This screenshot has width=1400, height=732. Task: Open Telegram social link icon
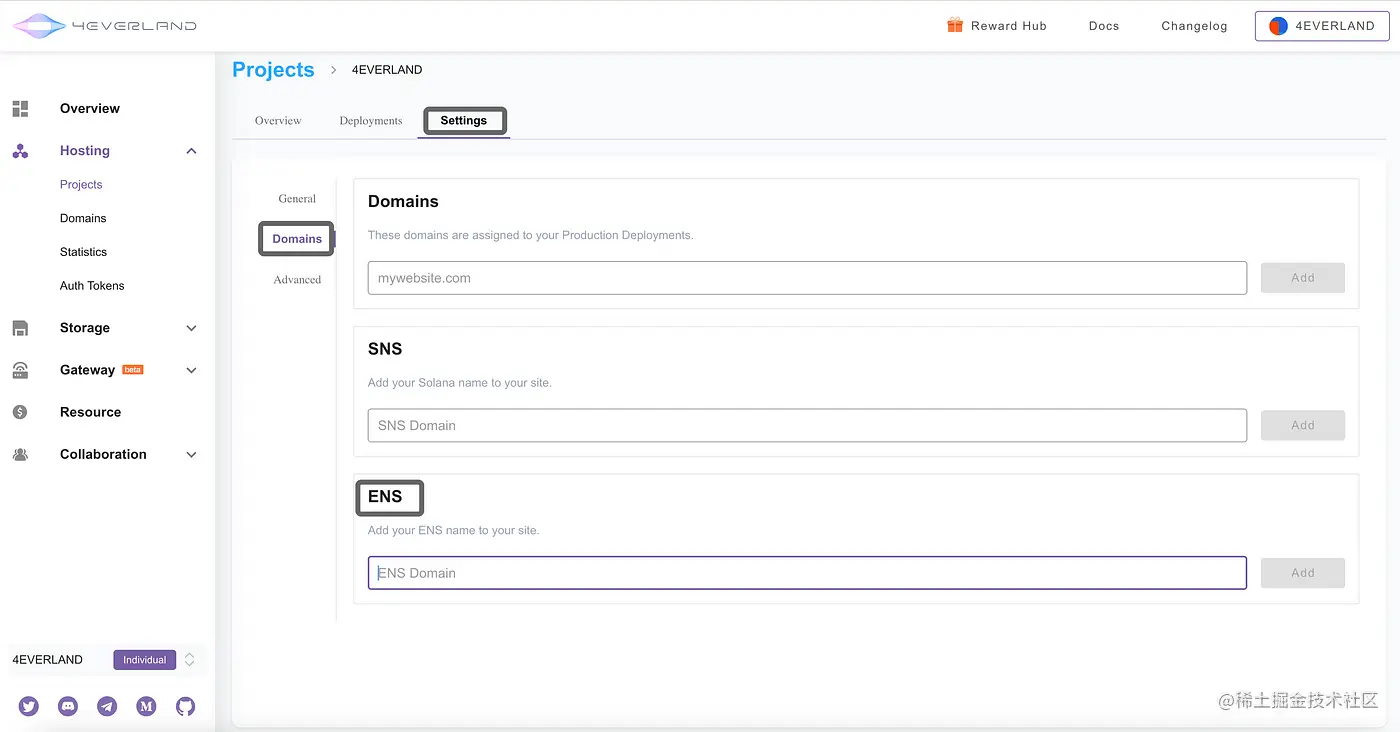click(x=107, y=706)
